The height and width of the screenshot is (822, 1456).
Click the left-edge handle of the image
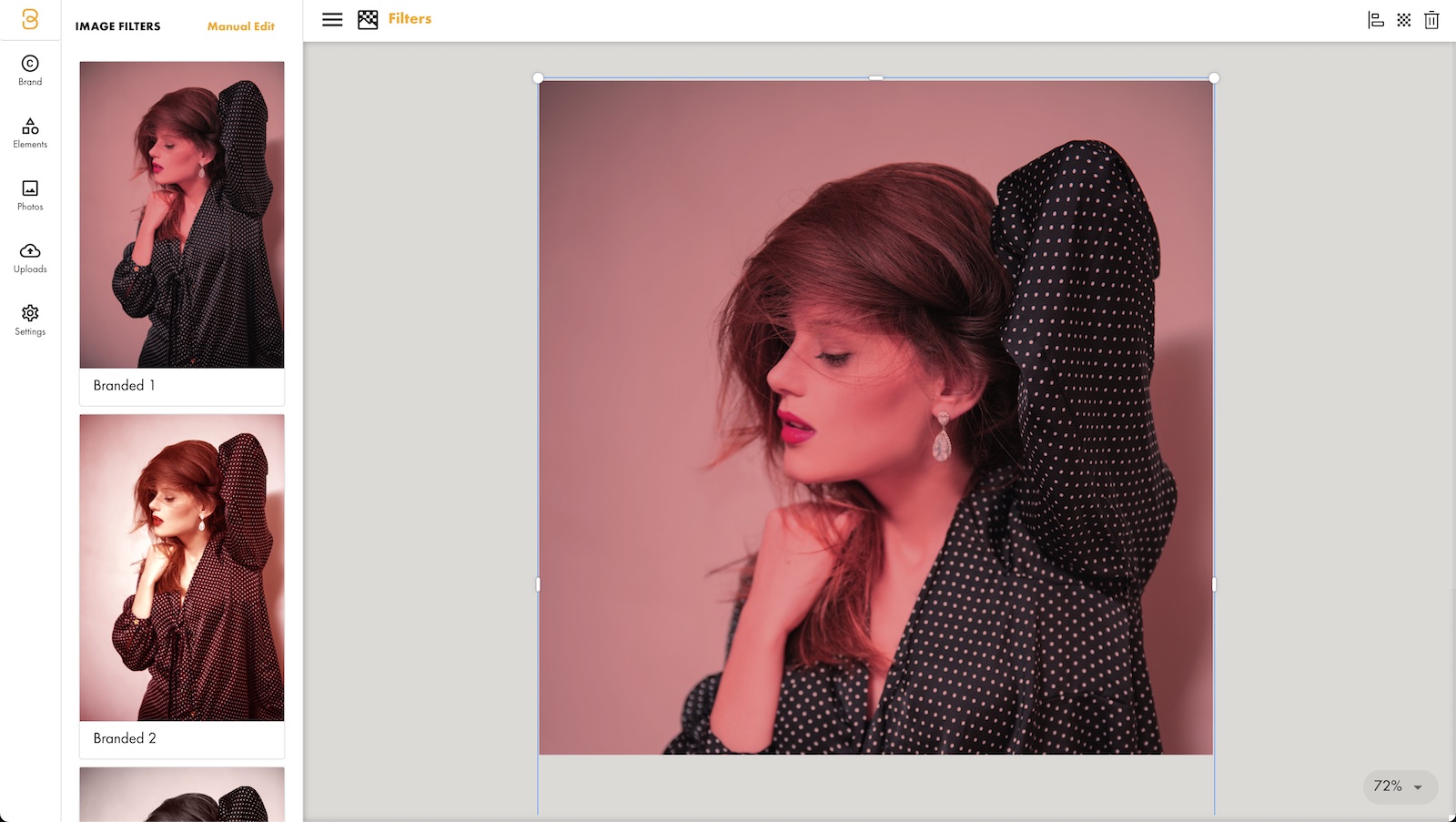pos(538,584)
